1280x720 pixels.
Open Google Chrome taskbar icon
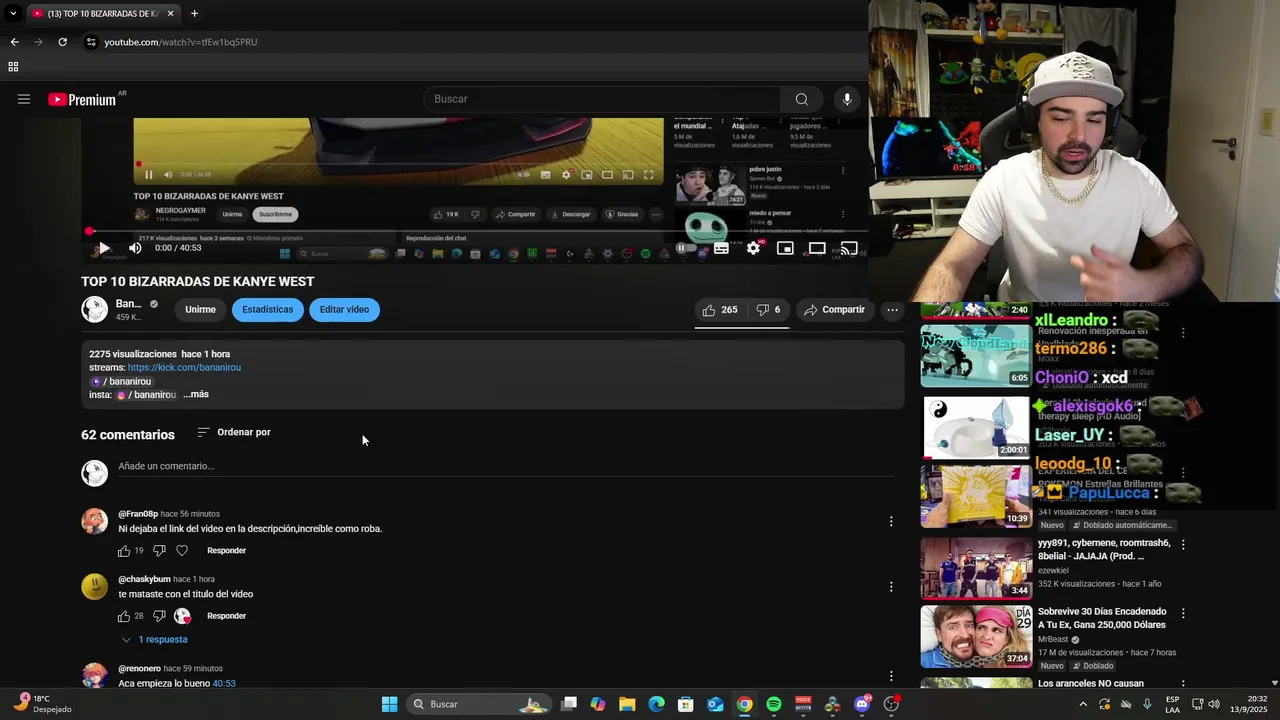[745, 704]
